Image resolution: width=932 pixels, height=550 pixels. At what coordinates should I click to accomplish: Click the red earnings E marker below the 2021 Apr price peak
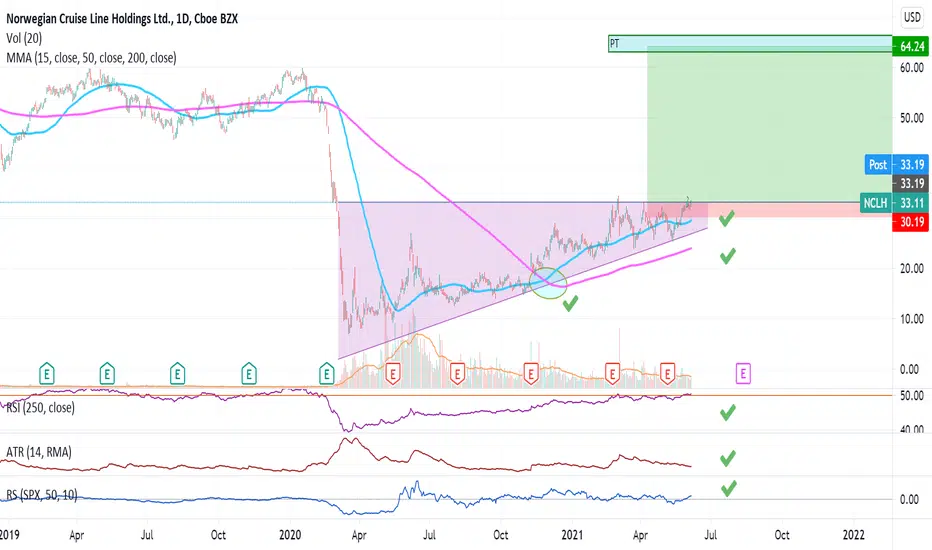pyautogui.click(x=612, y=373)
